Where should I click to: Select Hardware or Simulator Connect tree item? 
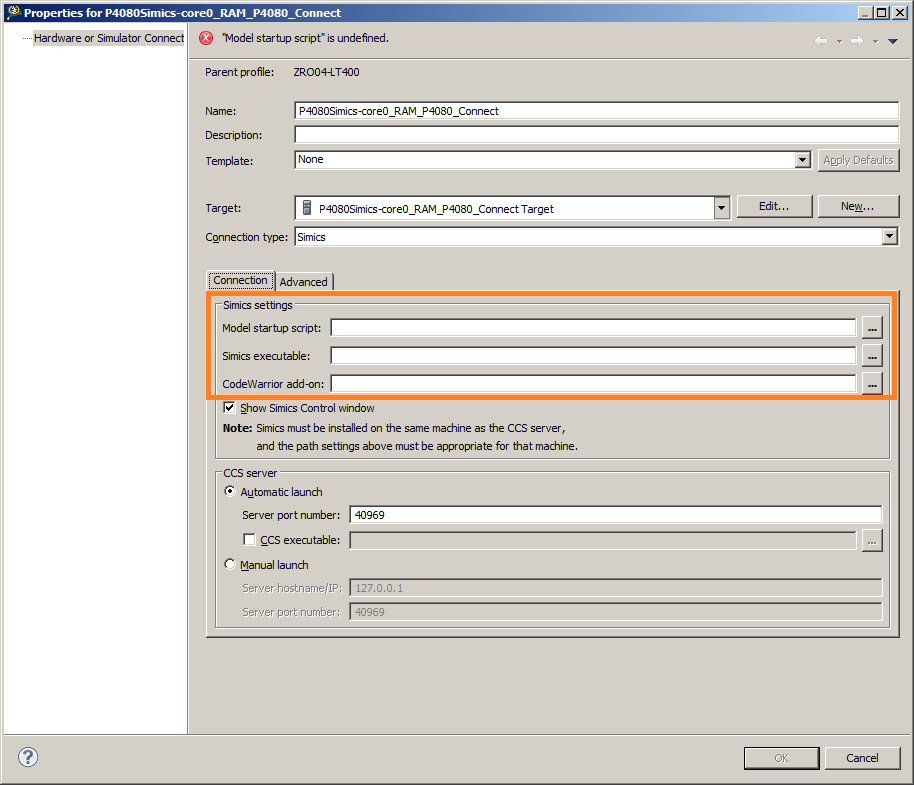[x=108, y=38]
